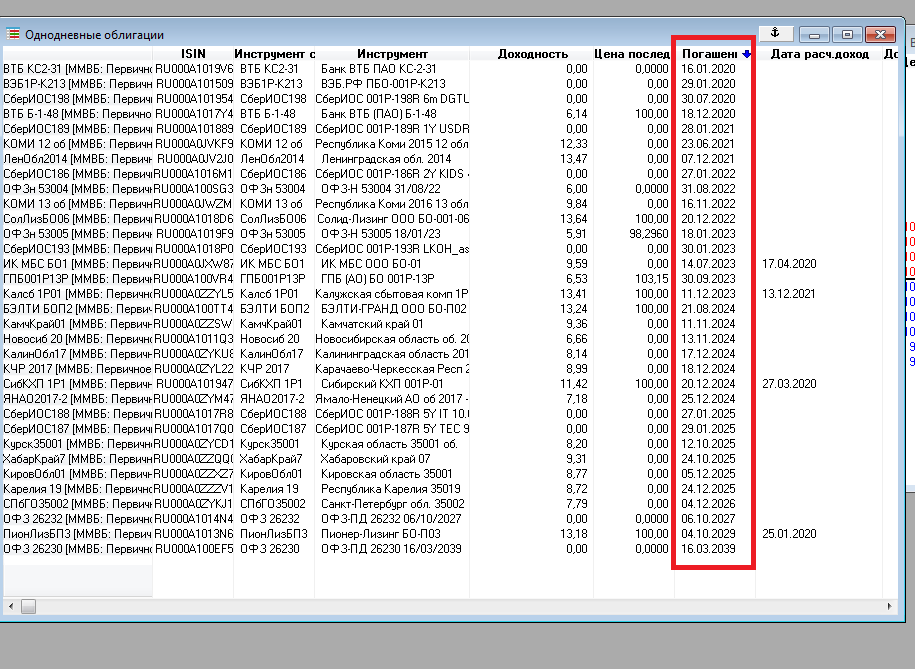This screenshot has width=915, height=669.
Task: Click the Дата расч.доход column header
Action: tap(819, 54)
